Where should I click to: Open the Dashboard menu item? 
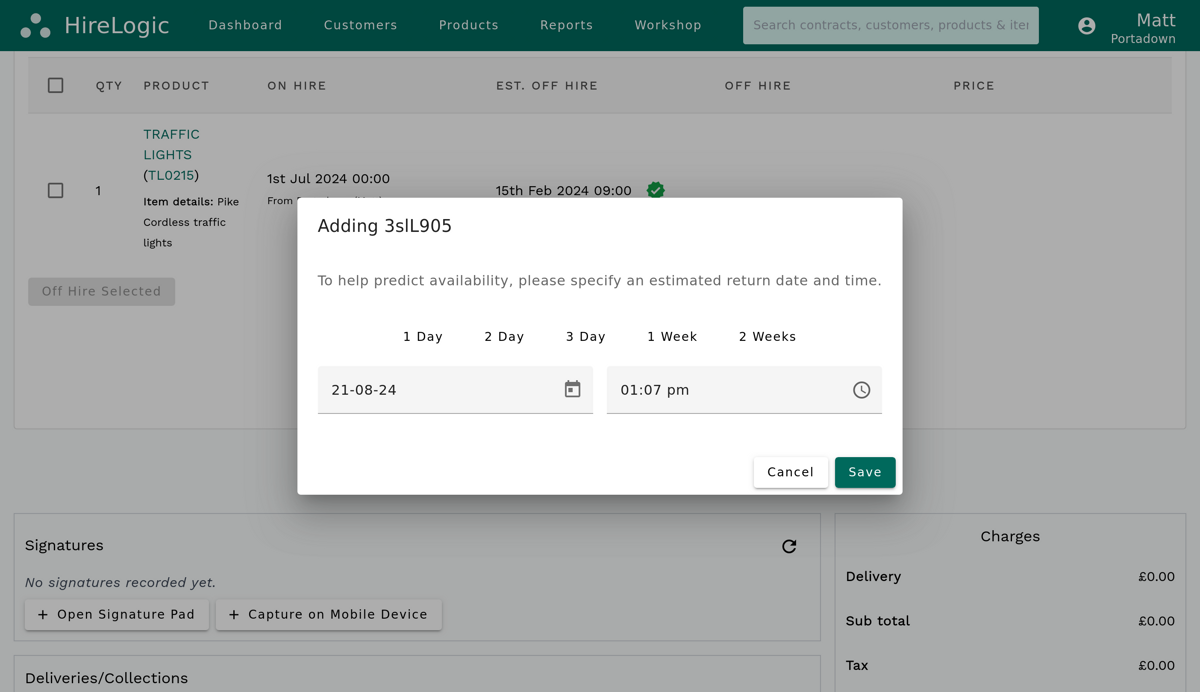tap(245, 25)
